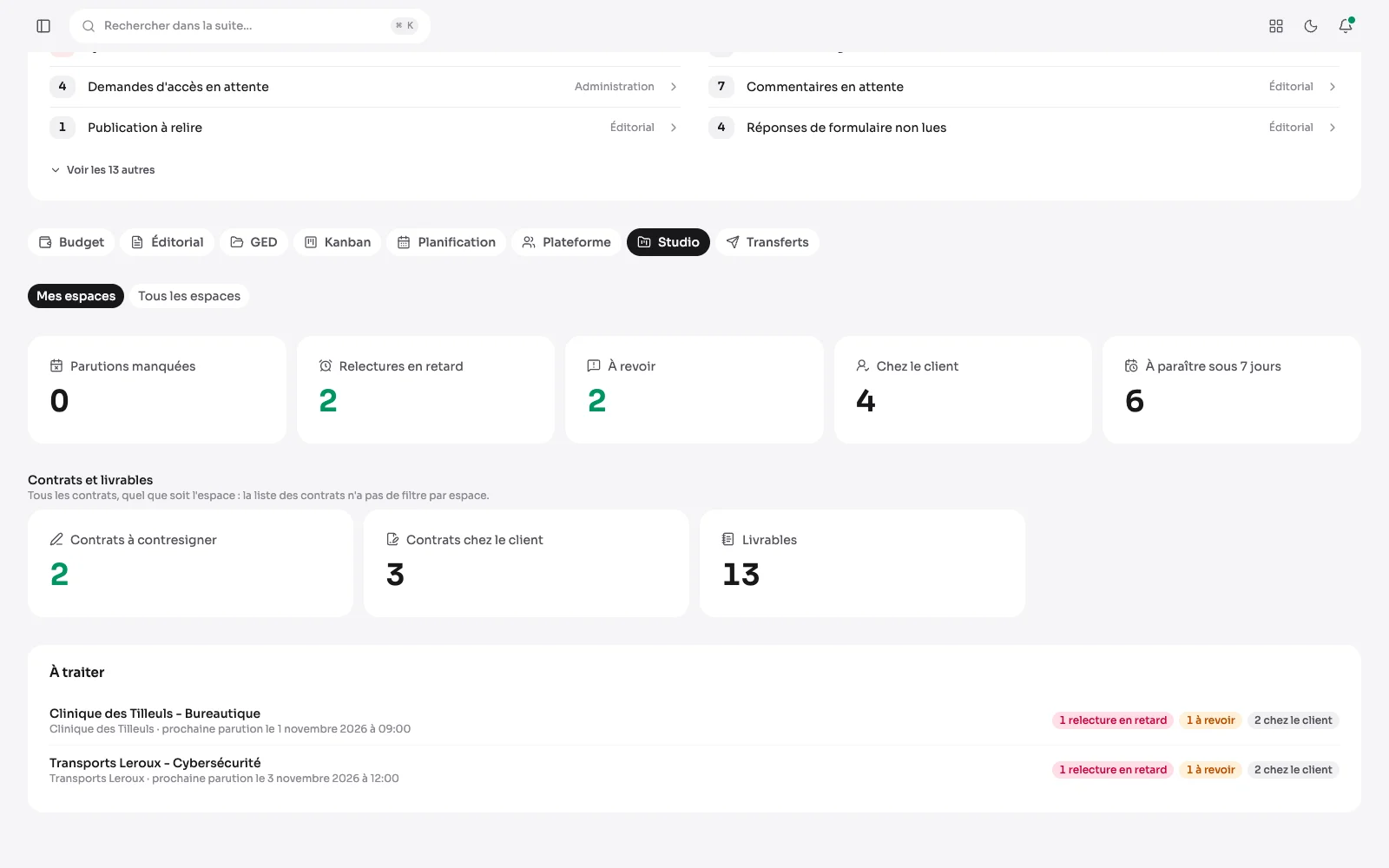Viewport: 1389px width, 868px height.
Task: Expand 'Voir les 13 autres'
Action: (x=102, y=170)
